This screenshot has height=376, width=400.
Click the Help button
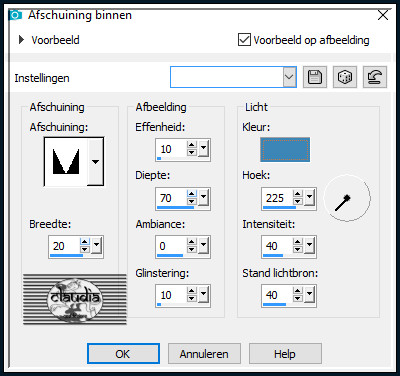point(285,354)
